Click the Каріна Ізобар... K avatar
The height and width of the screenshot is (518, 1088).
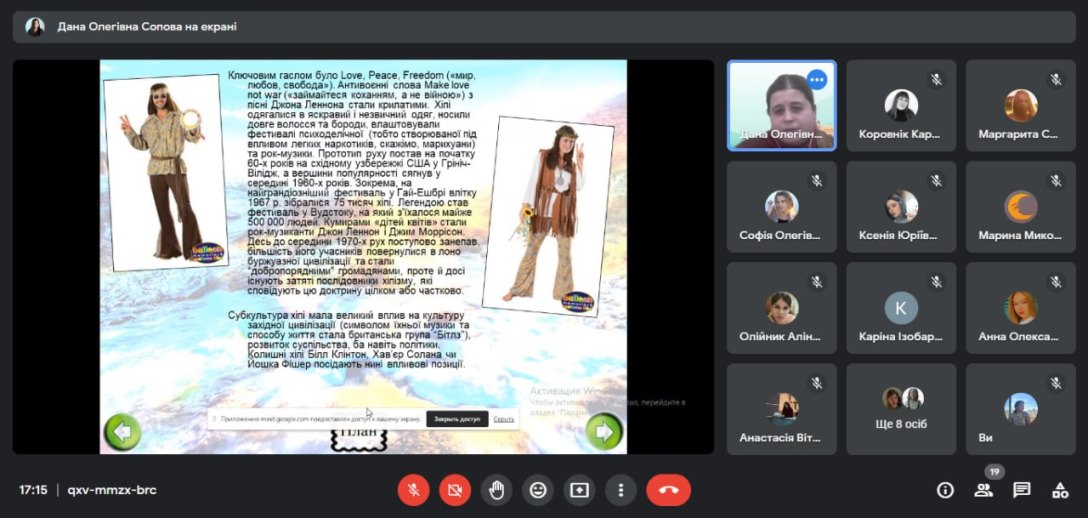click(901, 308)
